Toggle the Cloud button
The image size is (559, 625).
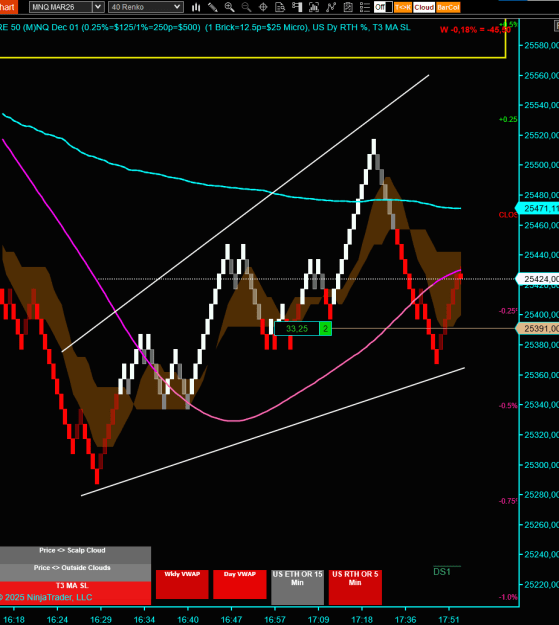coord(424,7)
